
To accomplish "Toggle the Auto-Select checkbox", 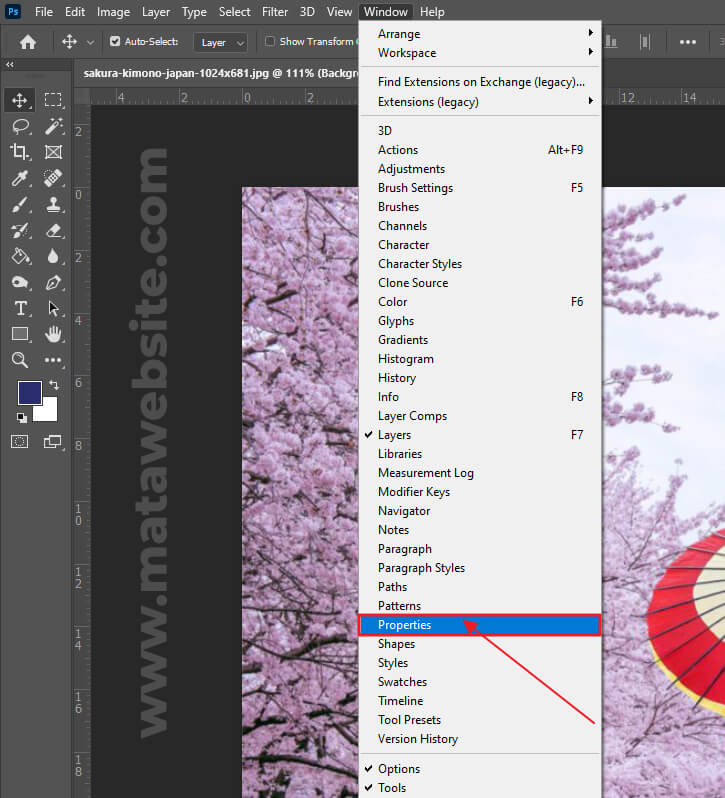I will (115, 42).
